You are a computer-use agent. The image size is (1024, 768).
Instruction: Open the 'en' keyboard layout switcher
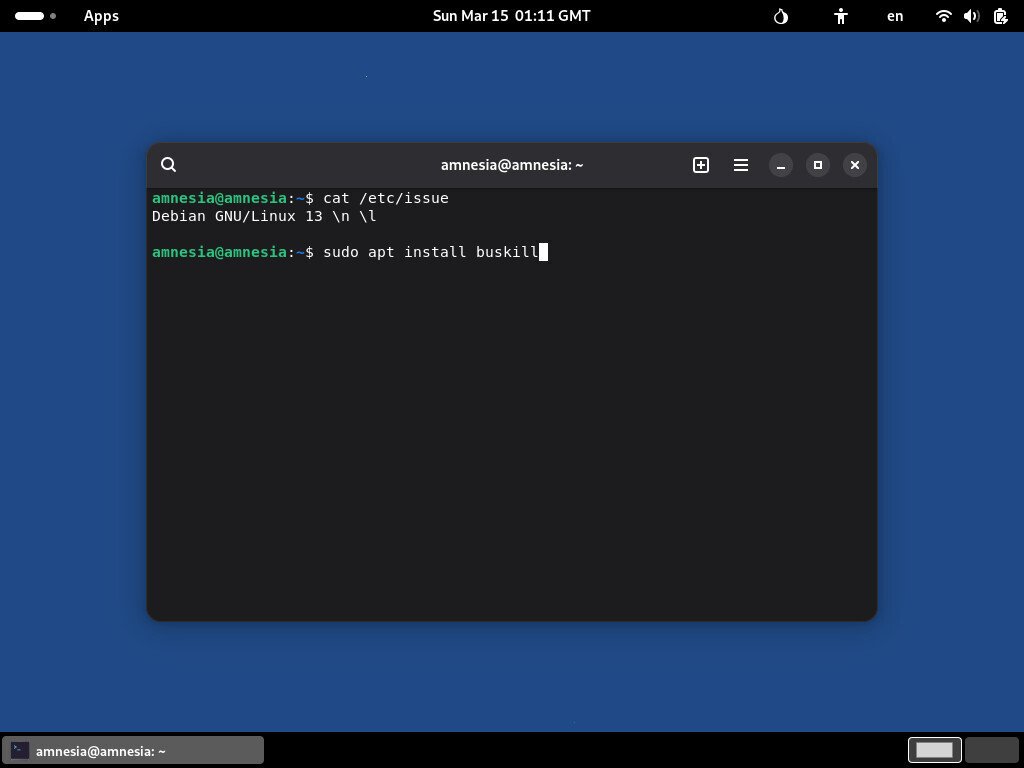click(894, 16)
